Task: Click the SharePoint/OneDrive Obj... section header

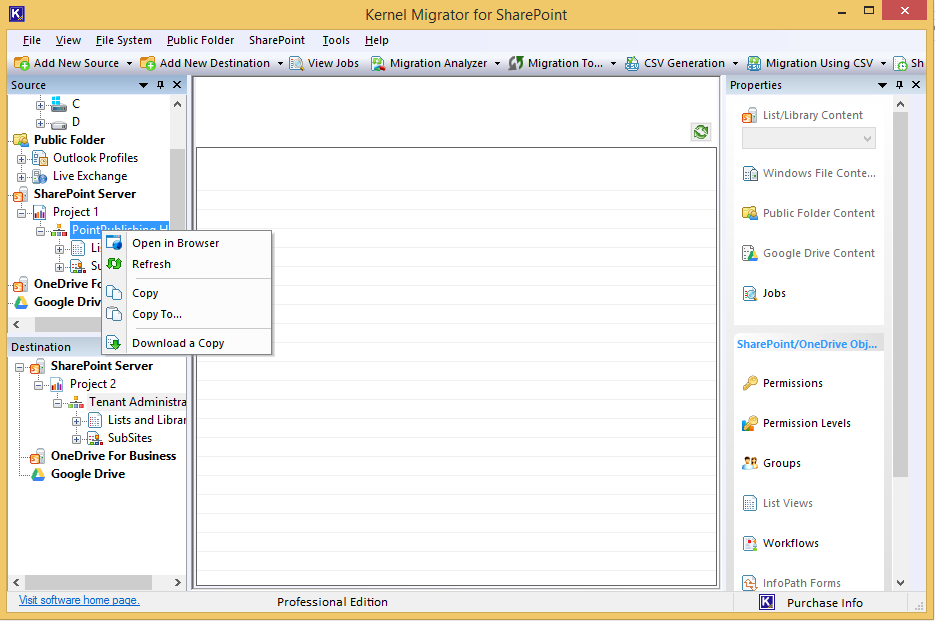Action: coord(807,344)
